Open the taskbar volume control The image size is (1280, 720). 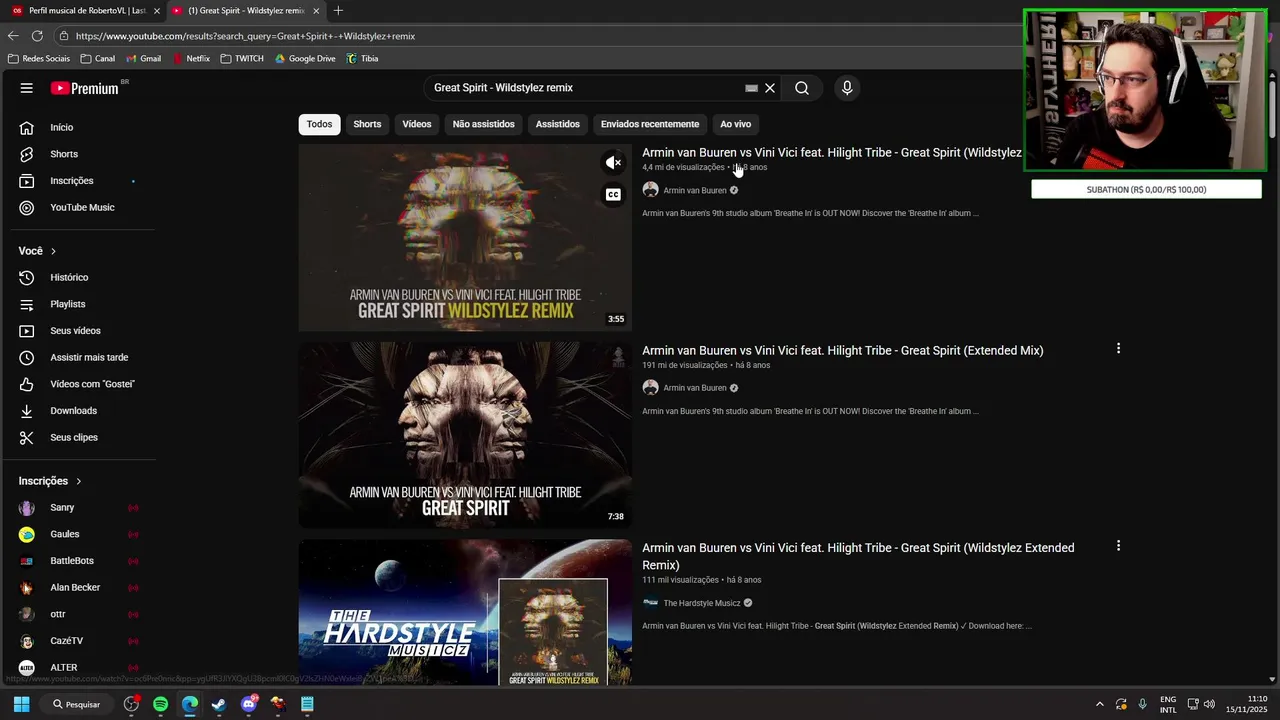click(1209, 704)
